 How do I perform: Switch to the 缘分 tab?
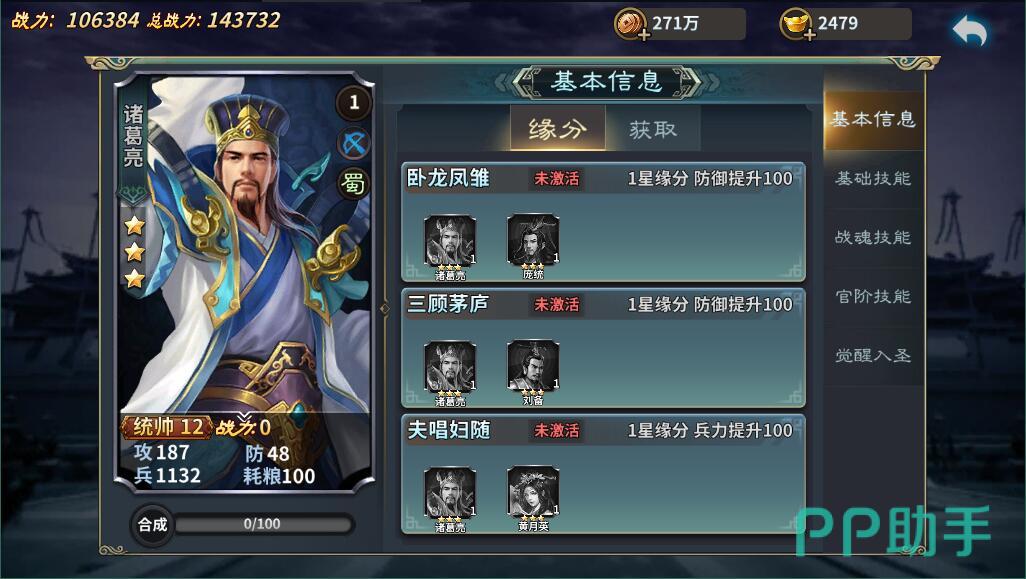557,128
